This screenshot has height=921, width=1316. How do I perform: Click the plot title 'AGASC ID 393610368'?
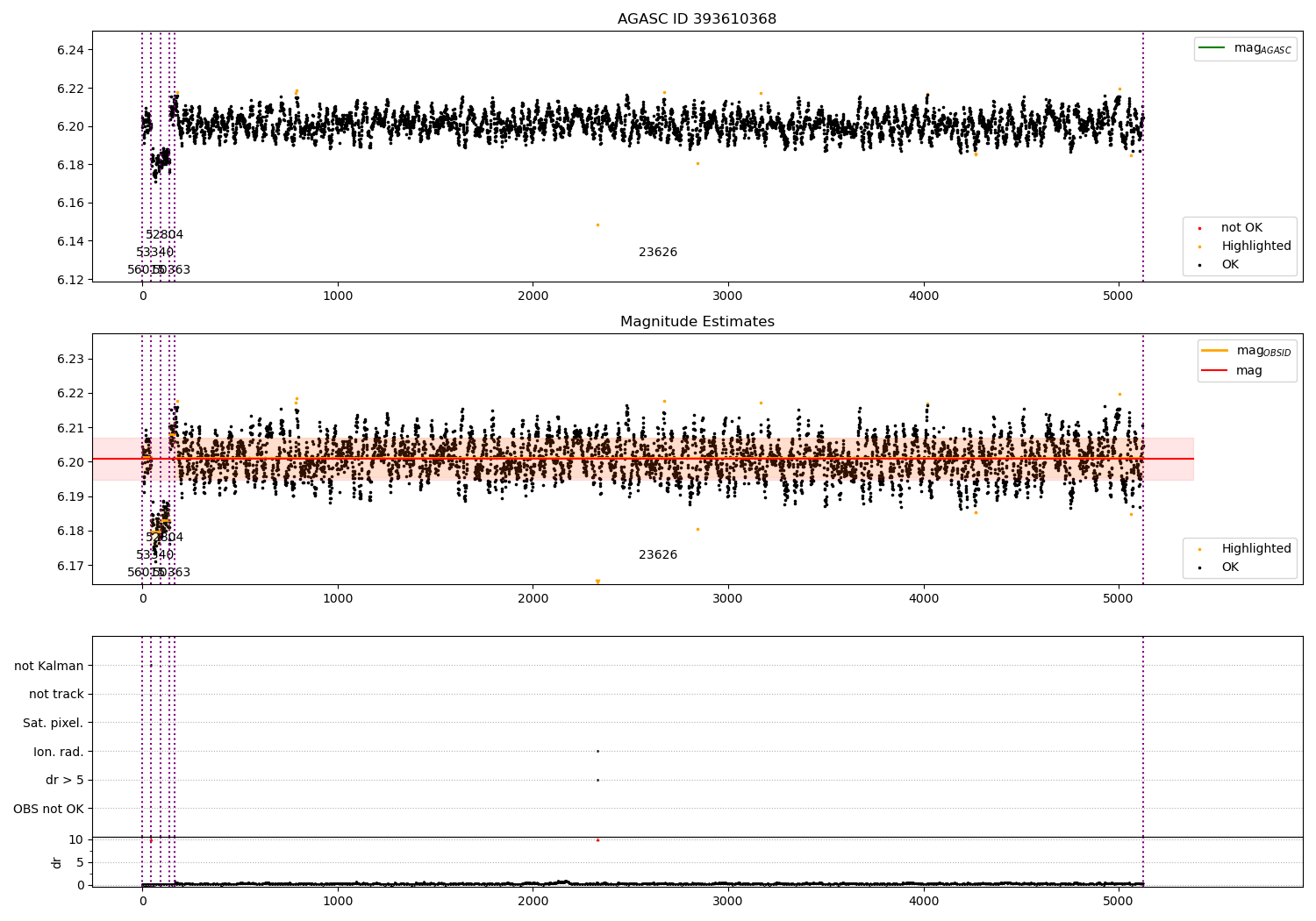(x=697, y=19)
